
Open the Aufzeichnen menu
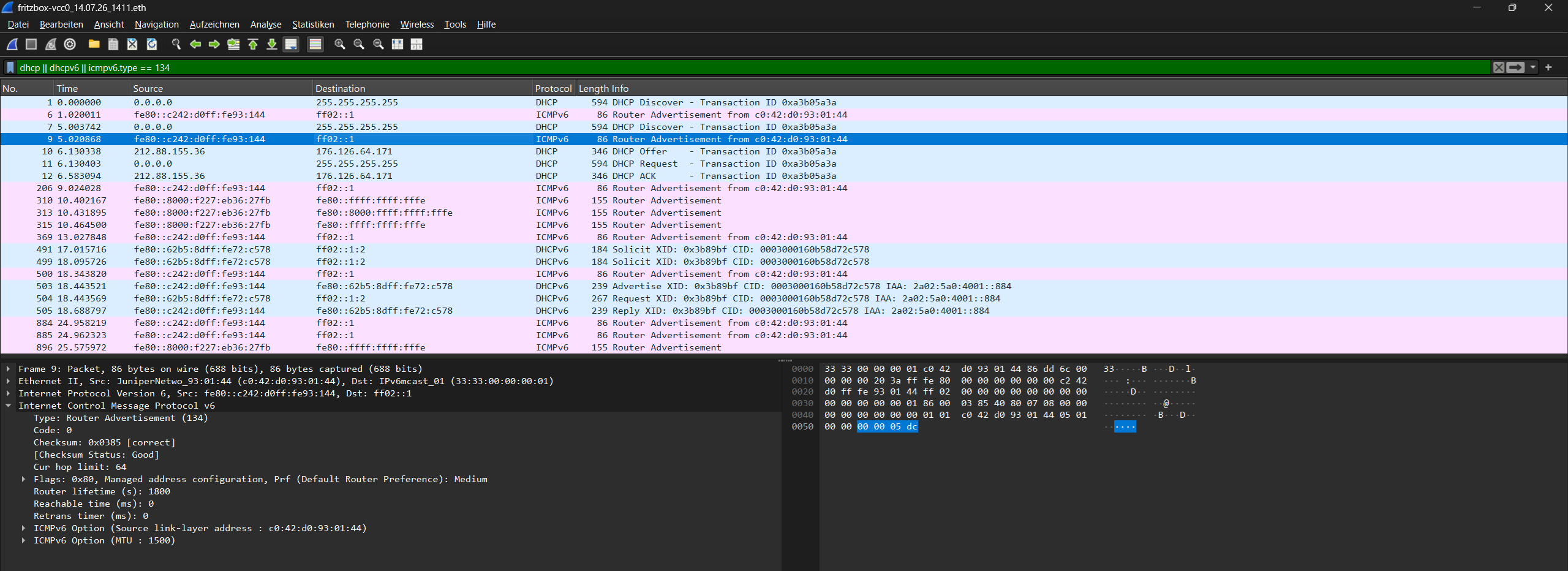coord(214,25)
